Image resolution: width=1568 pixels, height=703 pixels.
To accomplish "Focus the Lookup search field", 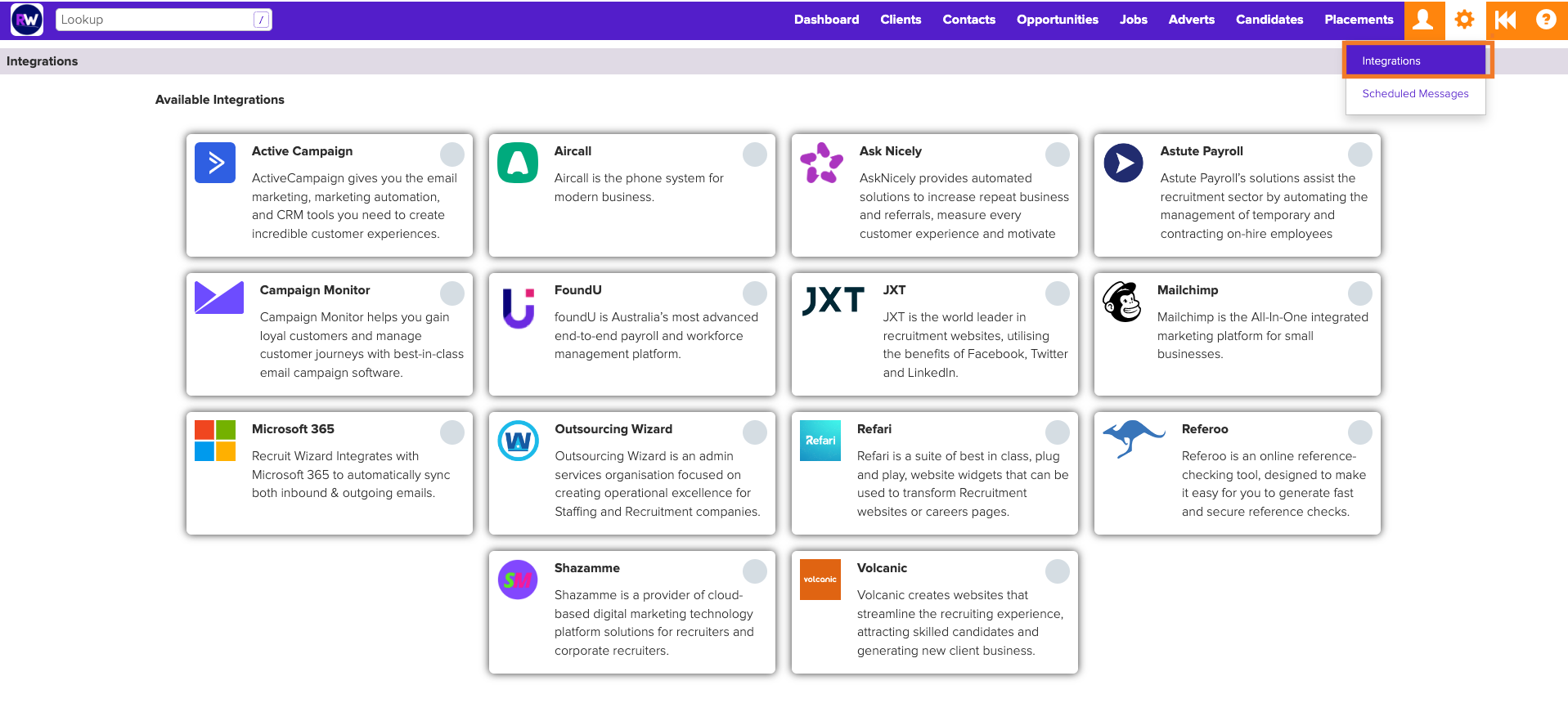I will 155,20.
